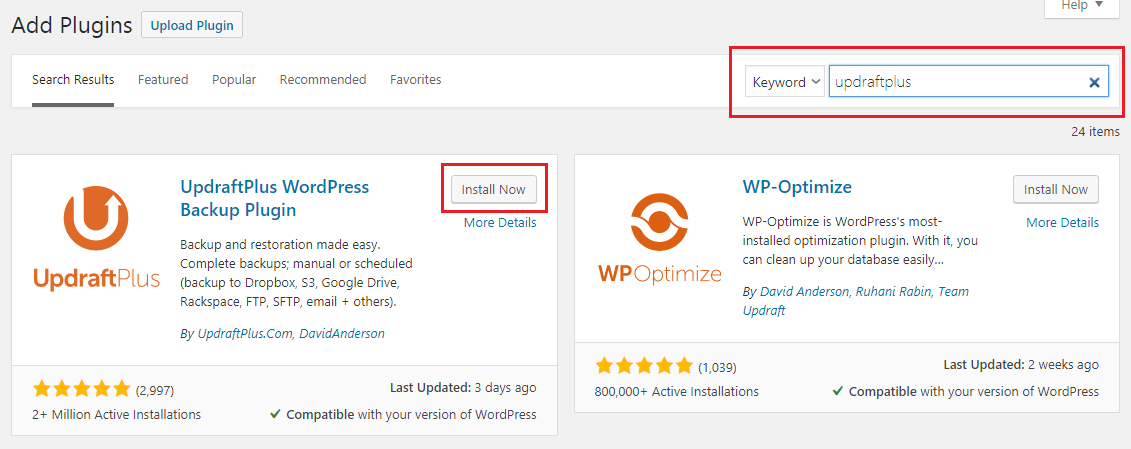
Task: Click the Add Plugins page heading
Action: [72, 25]
